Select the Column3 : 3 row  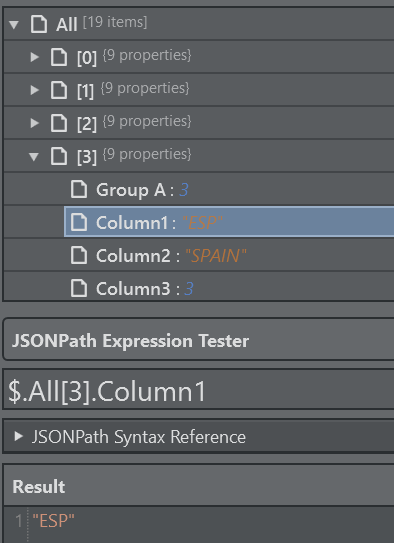tap(199, 287)
